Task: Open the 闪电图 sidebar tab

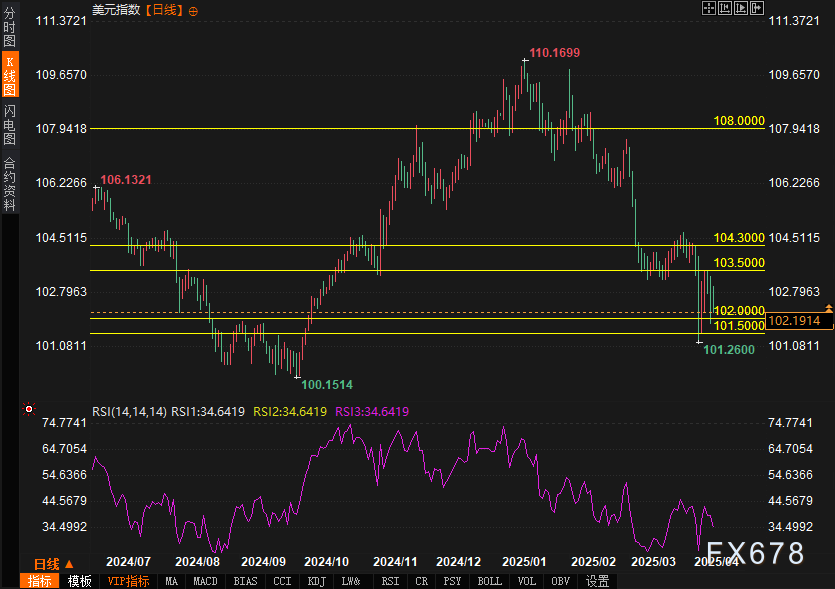Action: click(x=9, y=125)
